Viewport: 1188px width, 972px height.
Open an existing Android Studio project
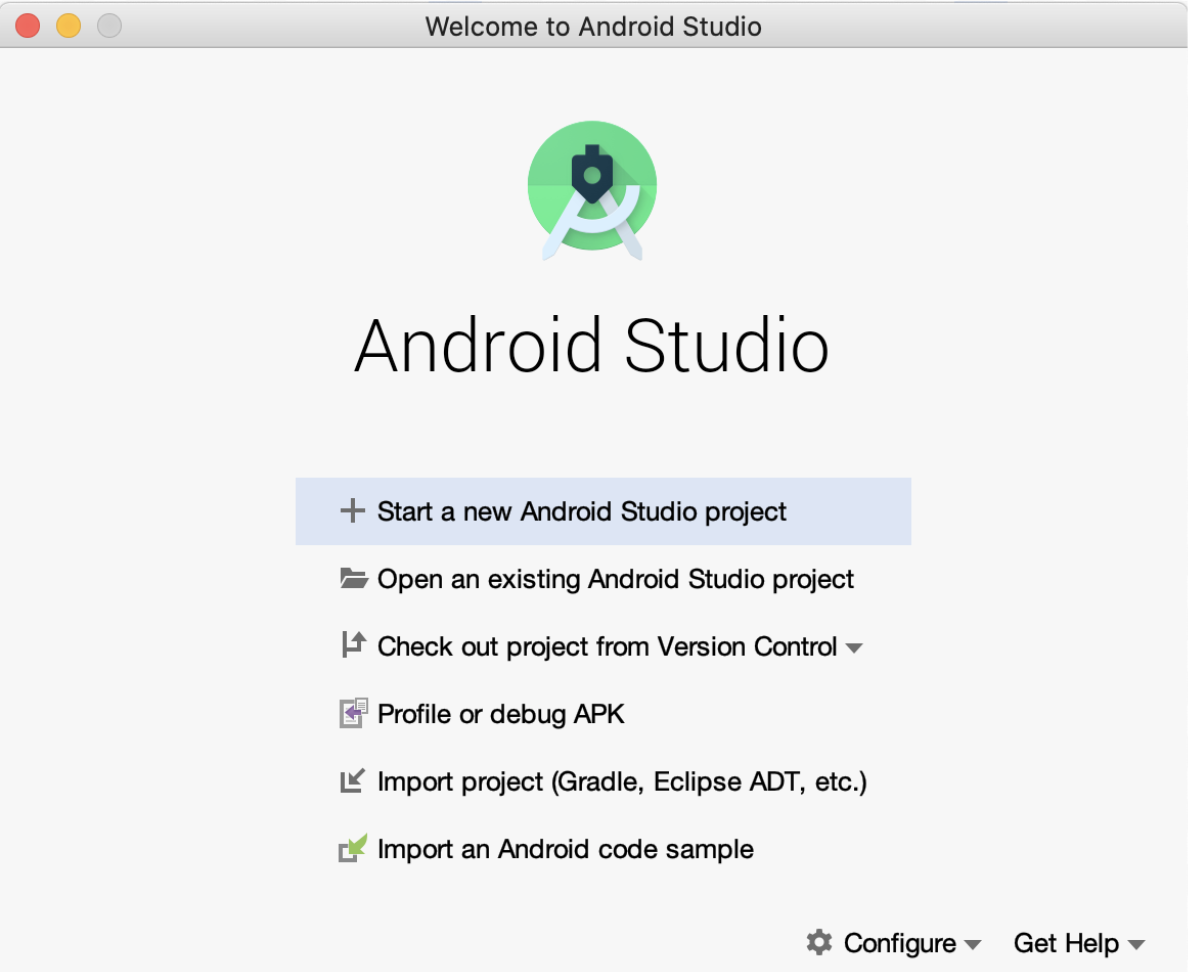615,578
